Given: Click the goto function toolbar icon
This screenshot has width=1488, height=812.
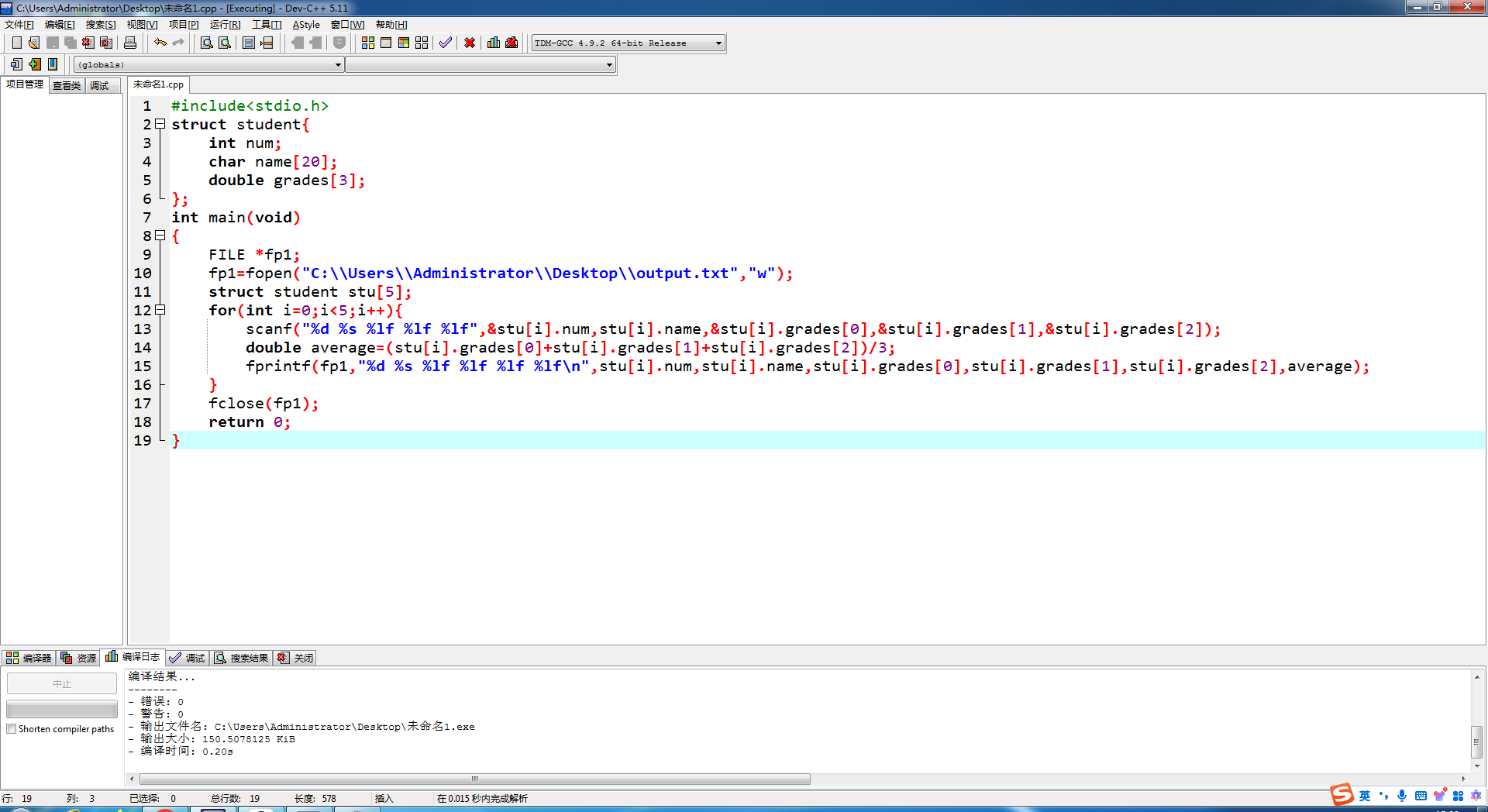Looking at the screenshot, I should [x=249, y=43].
